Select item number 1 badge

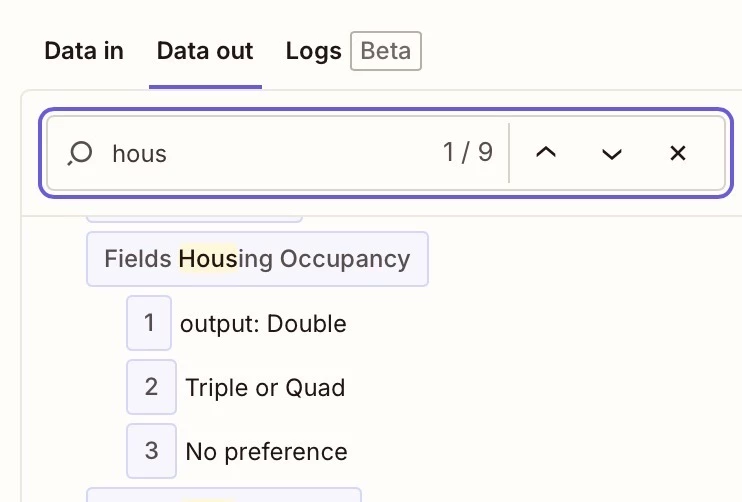[x=149, y=323]
